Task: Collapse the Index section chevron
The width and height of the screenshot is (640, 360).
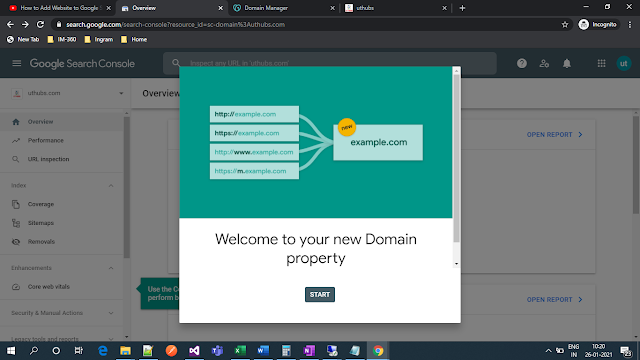Action: point(111,186)
